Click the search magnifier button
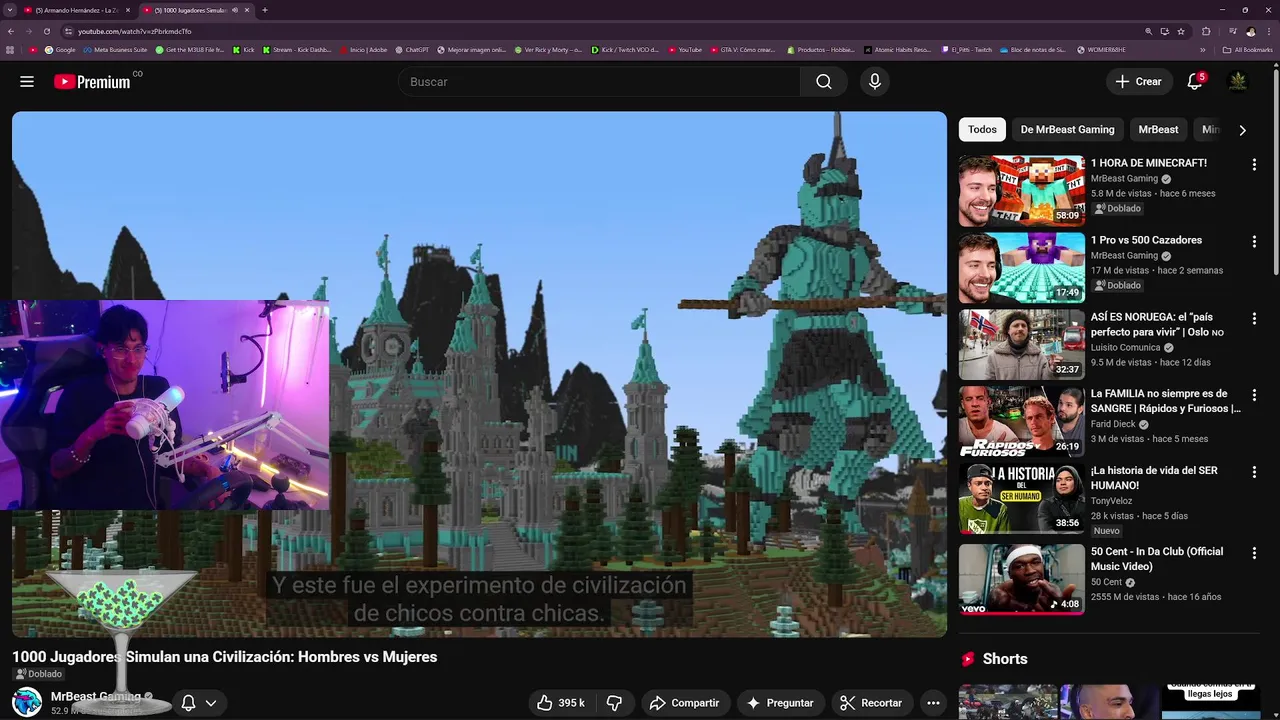Image resolution: width=1280 pixels, height=720 pixels. (x=823, y=82)
